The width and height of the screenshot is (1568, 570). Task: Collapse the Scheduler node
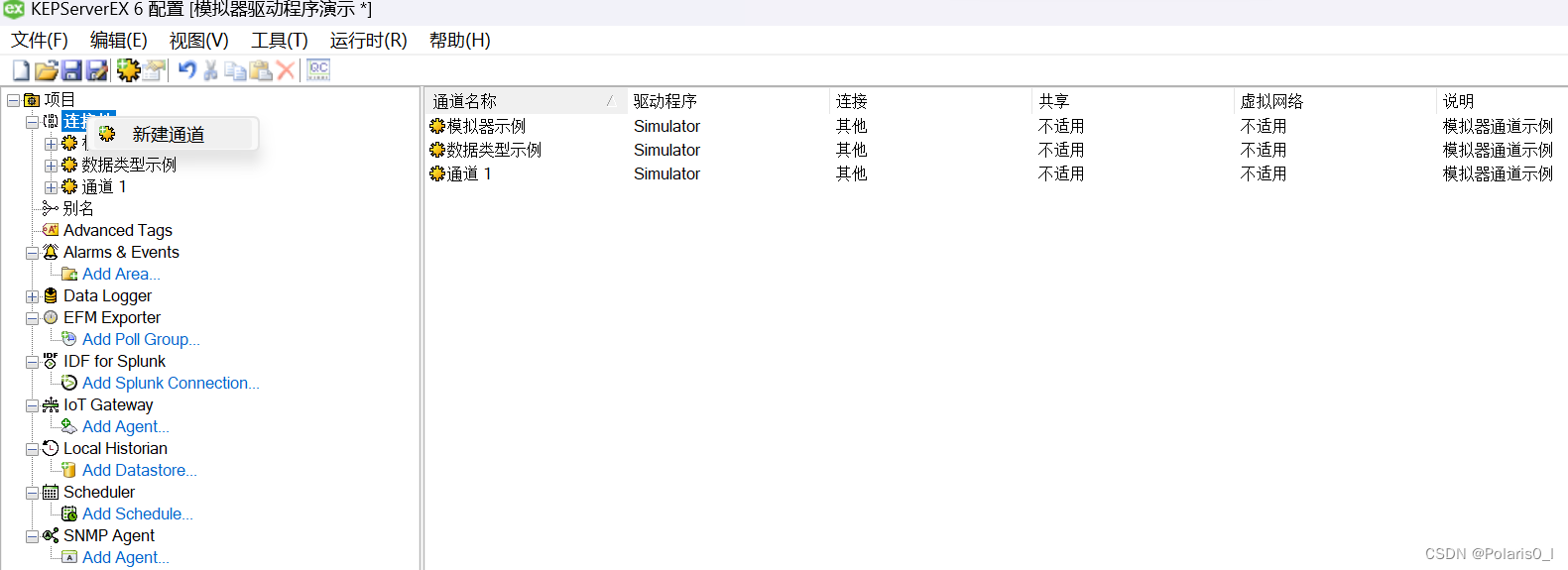33,493
